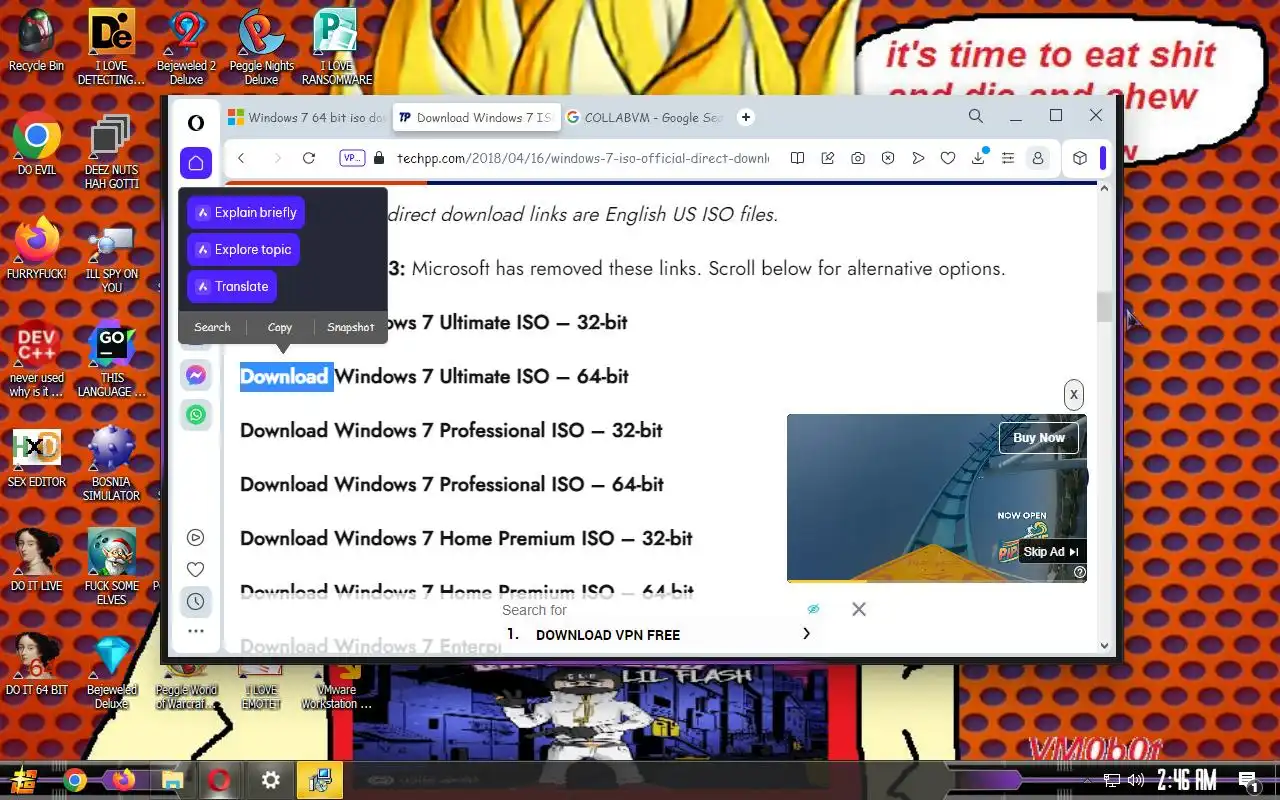Open the extensions cube icon
This screenshot has height=800, width=1280.
(x=1080, y=158)
